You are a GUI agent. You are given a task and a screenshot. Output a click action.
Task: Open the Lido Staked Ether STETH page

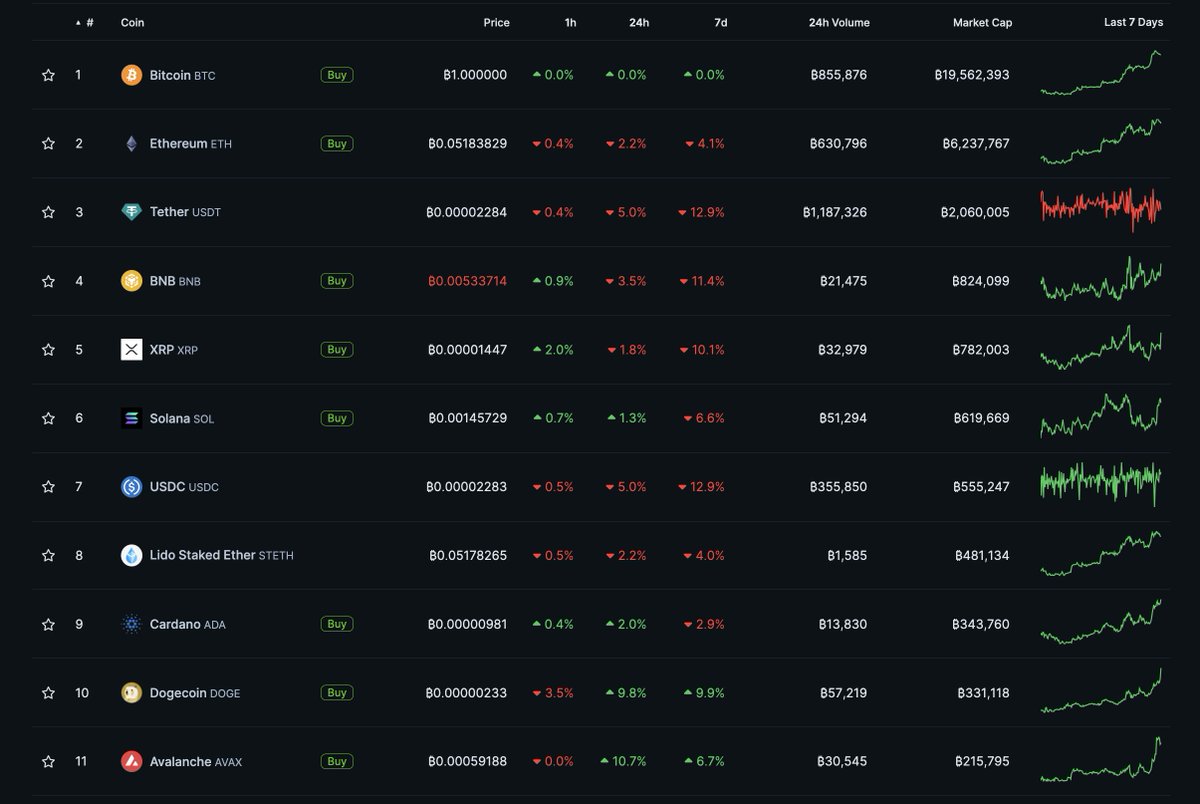pyautogui.click(x=221, y=555)
